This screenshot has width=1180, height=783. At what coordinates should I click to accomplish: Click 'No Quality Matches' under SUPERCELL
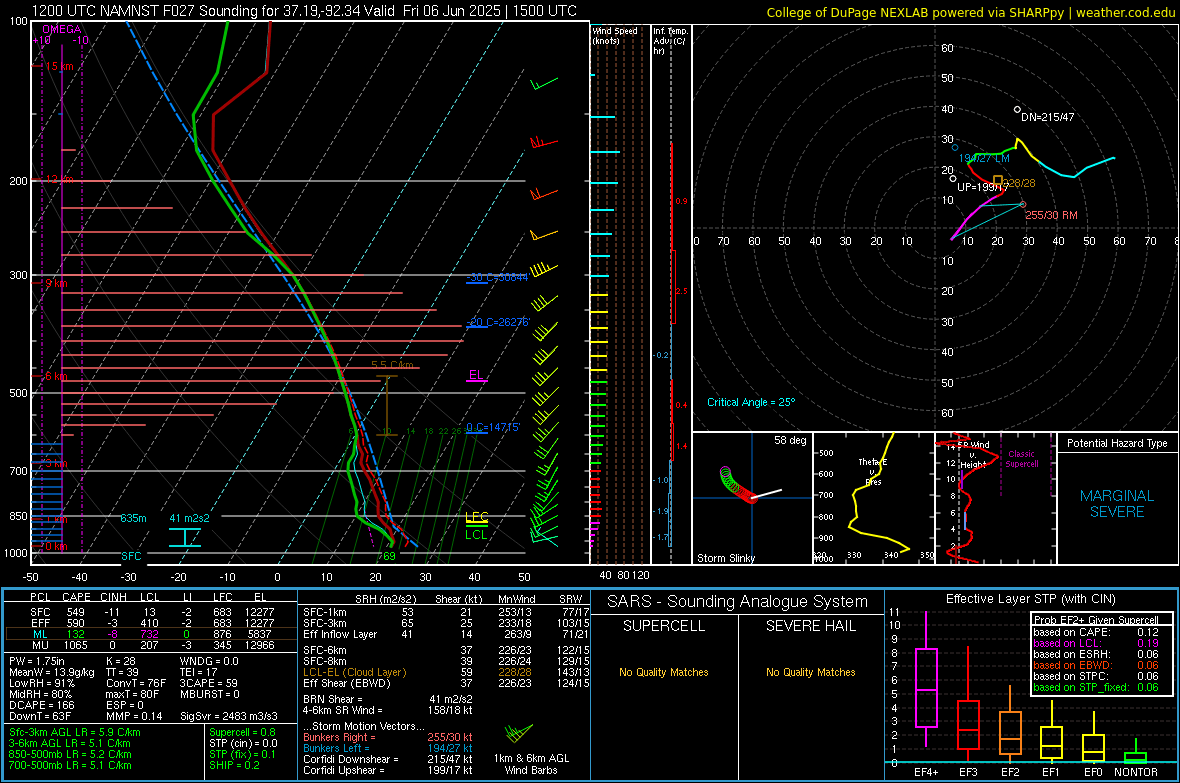tap(664, 672)
